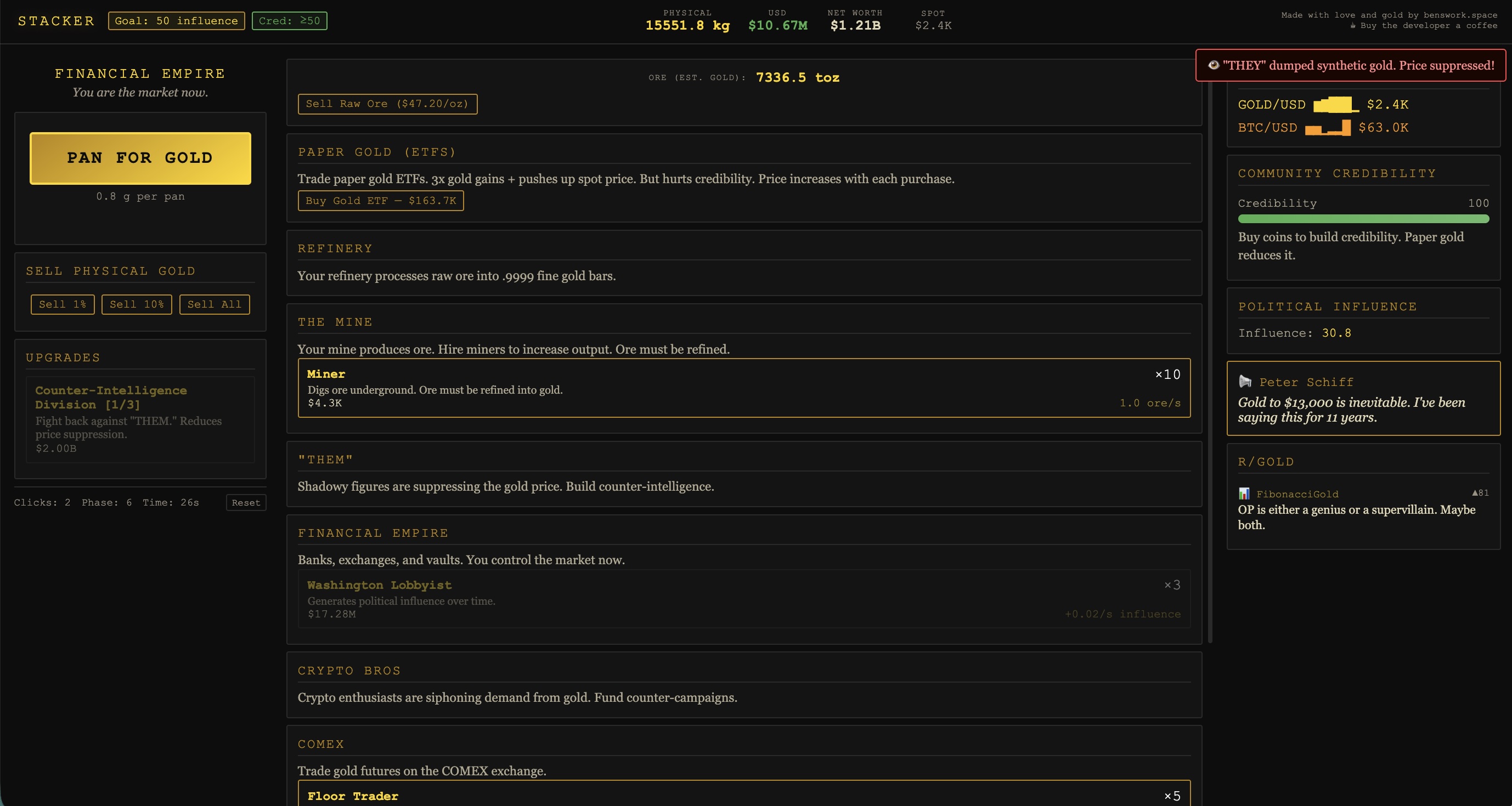The width and height of the screenshot is (1512, 806).
Task: Click the Sell 10% button
Action: pos(136,304)
